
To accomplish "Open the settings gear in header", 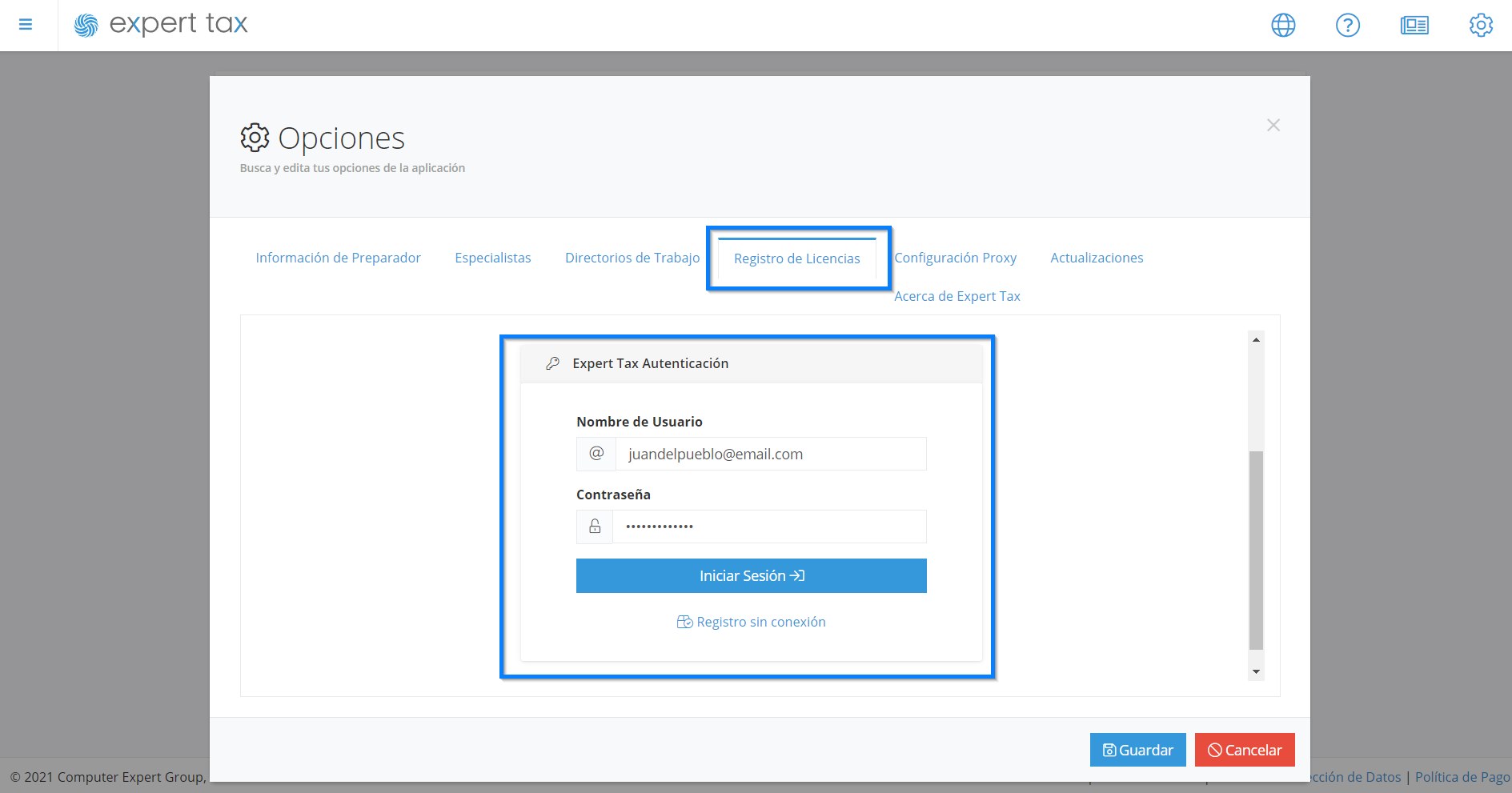I will (x=1481, y=25).
